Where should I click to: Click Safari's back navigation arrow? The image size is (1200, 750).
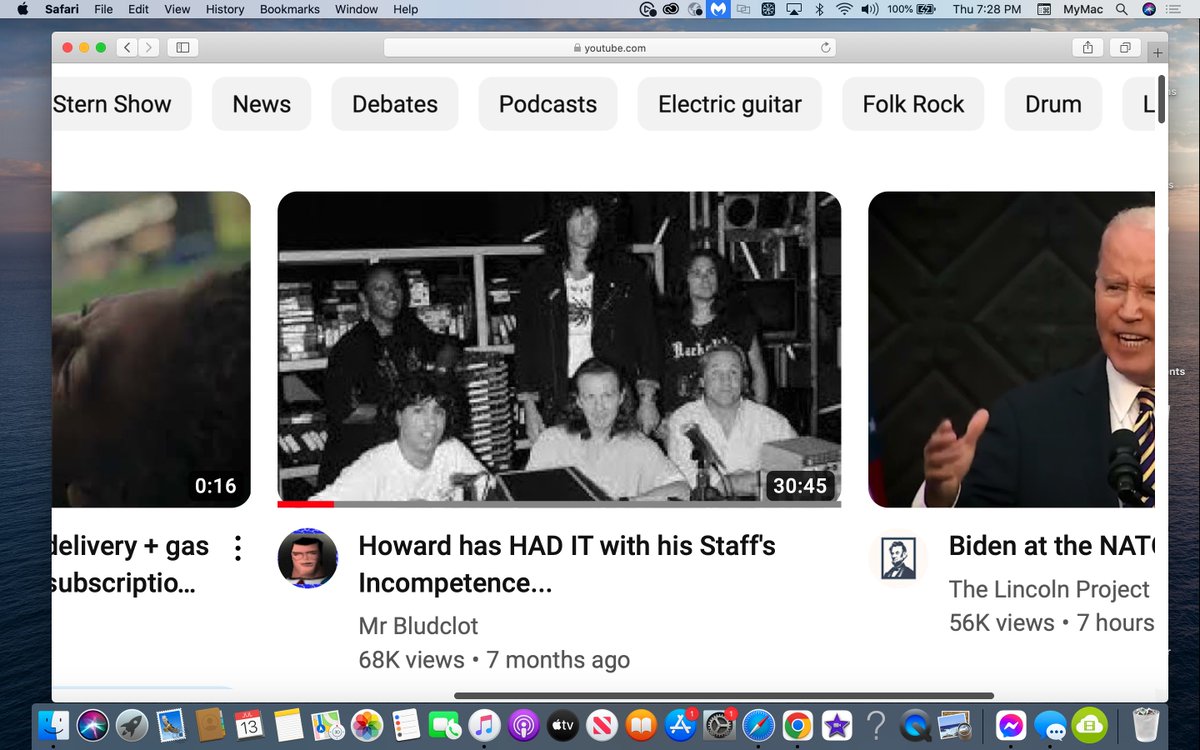pos(127,47)
